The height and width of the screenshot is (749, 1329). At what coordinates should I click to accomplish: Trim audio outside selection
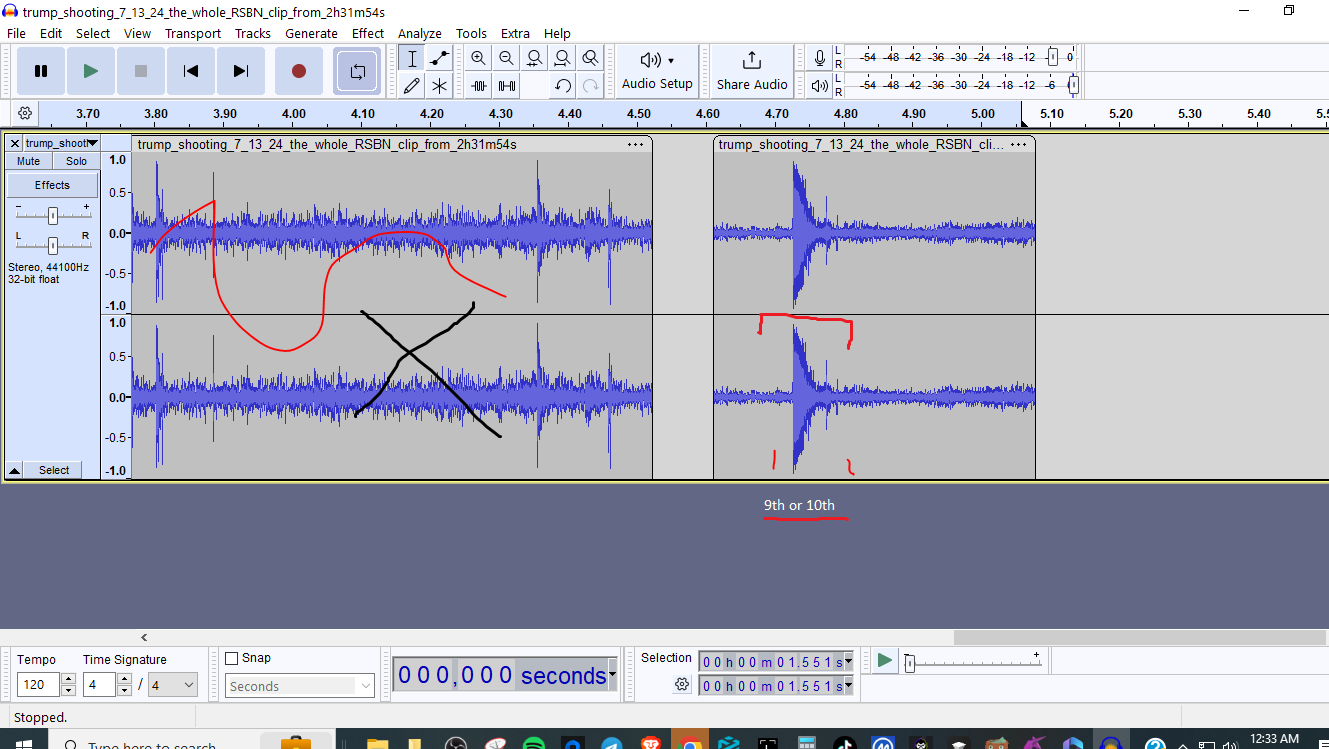click(x=479, y=85)
